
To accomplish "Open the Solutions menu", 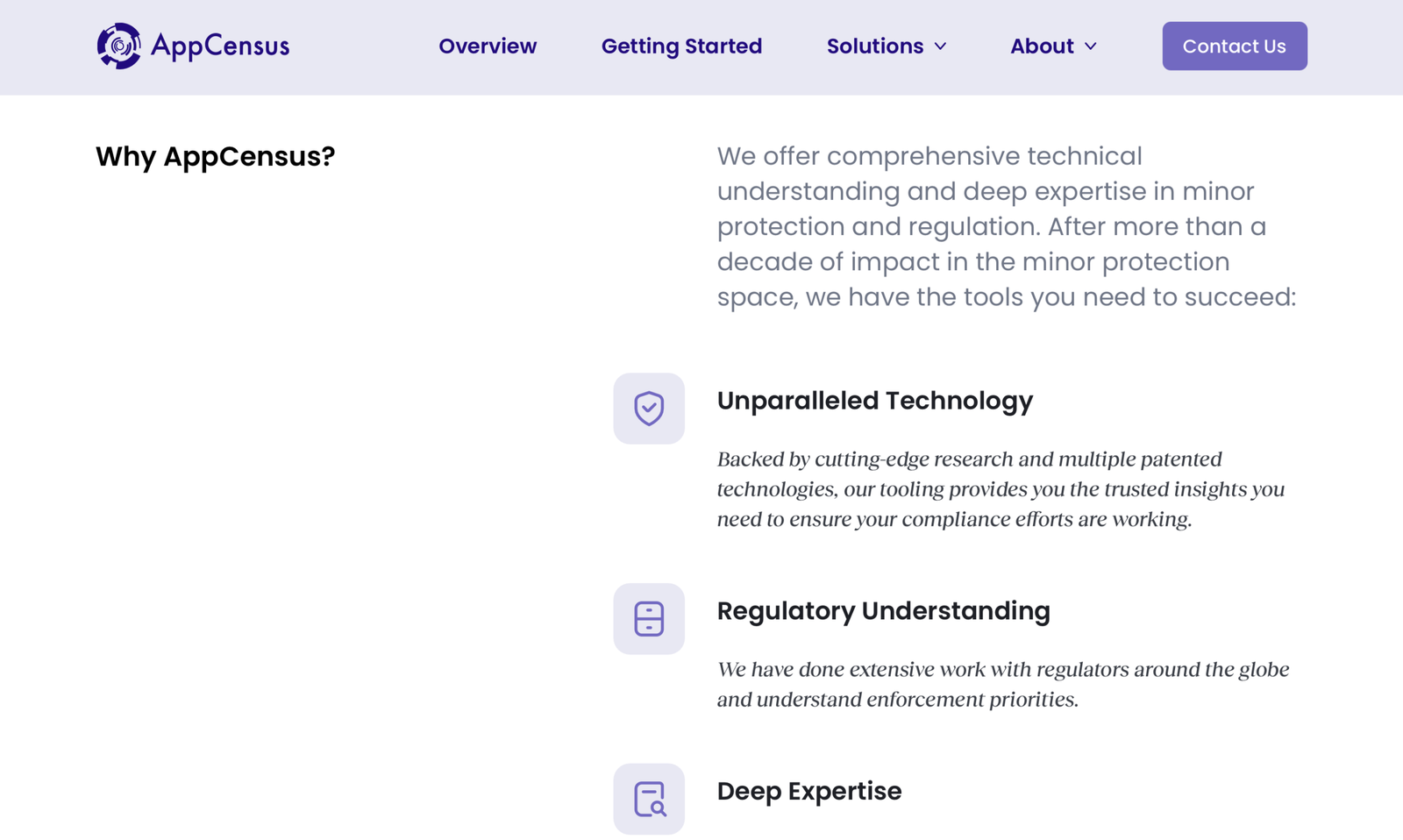I will point(874,46).
